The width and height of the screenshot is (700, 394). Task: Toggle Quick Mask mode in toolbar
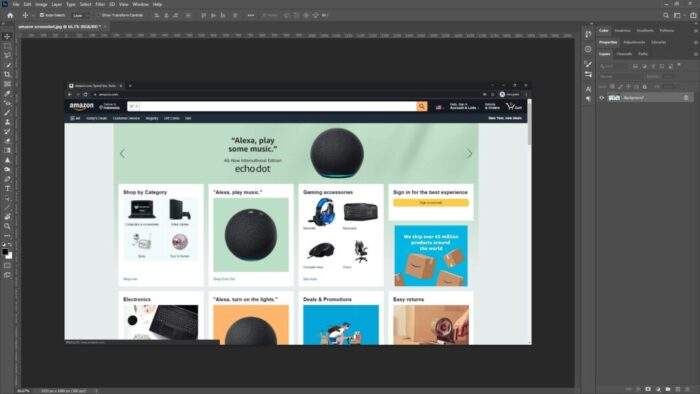tap(7, 266)
